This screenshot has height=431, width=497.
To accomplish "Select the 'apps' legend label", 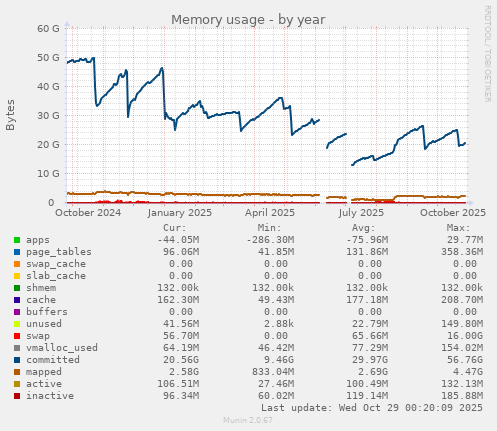I will click(x=38, y=240).
